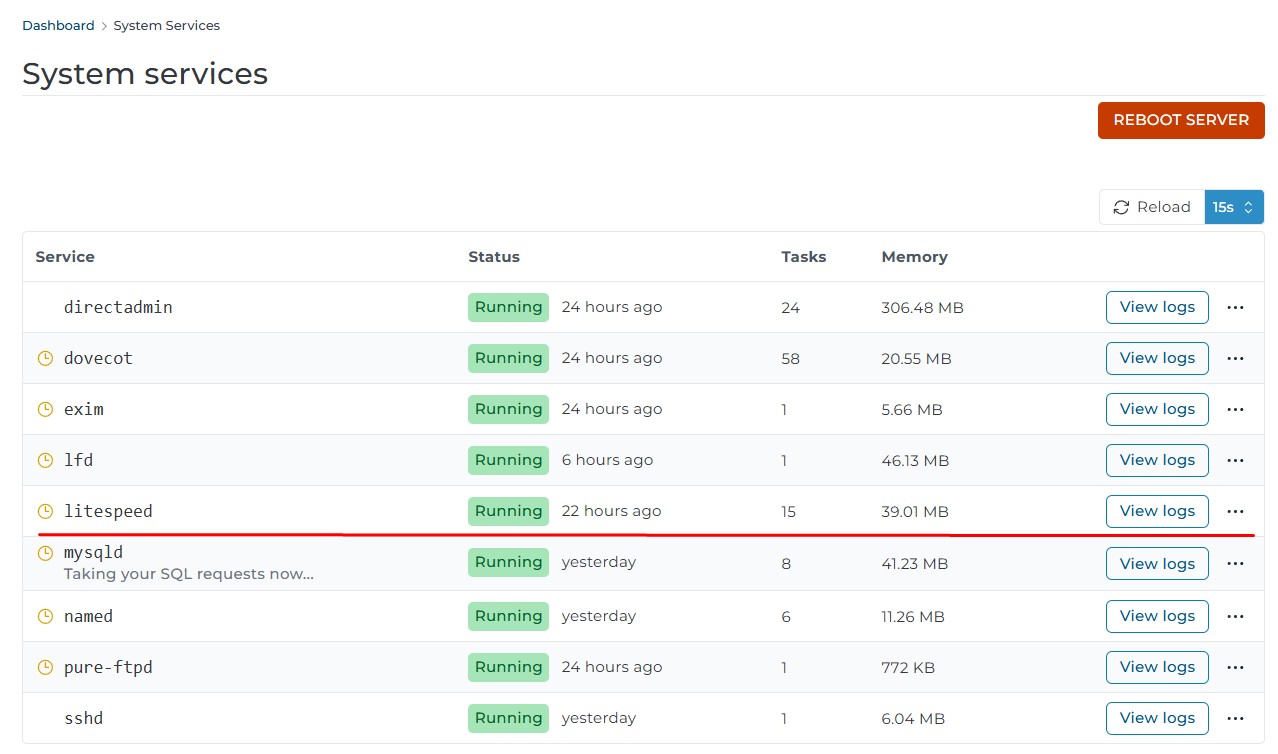
Task: Open the three-dot menu for mysqld
Action: [x=1235, y=563]
